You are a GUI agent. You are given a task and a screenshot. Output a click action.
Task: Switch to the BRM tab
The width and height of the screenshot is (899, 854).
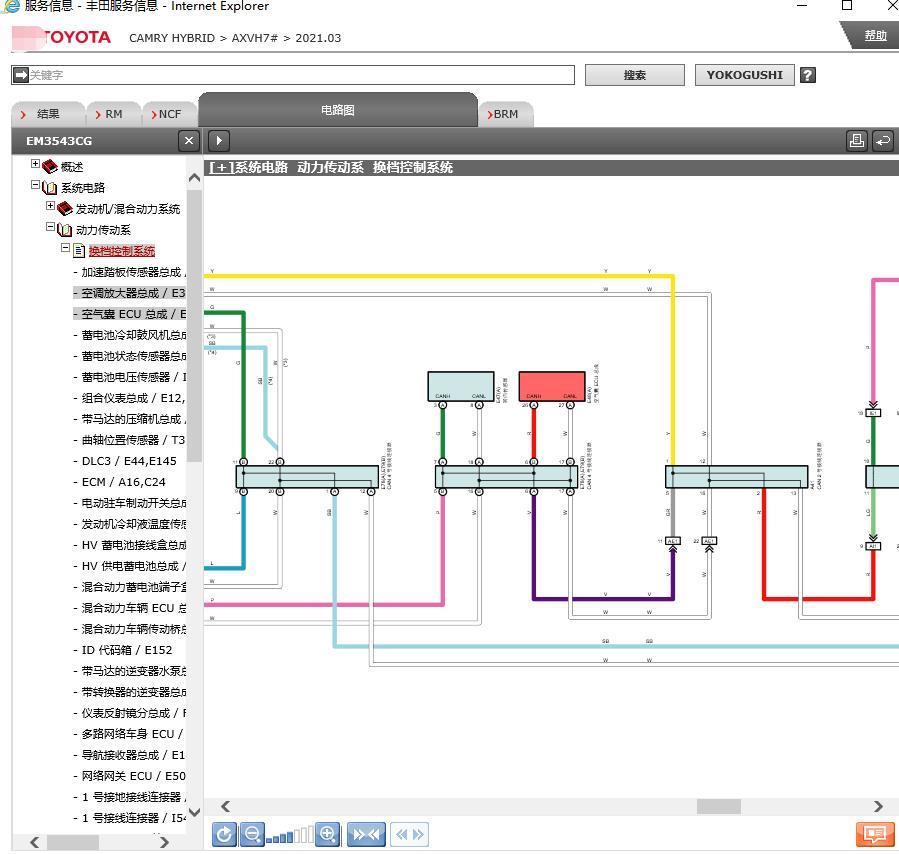[506, 114]
